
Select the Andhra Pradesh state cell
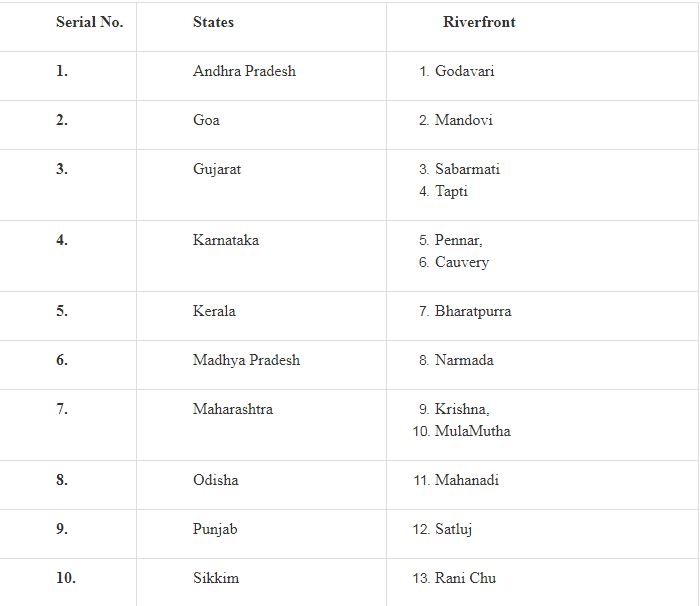pyautogui.click(x=244, y=71)
